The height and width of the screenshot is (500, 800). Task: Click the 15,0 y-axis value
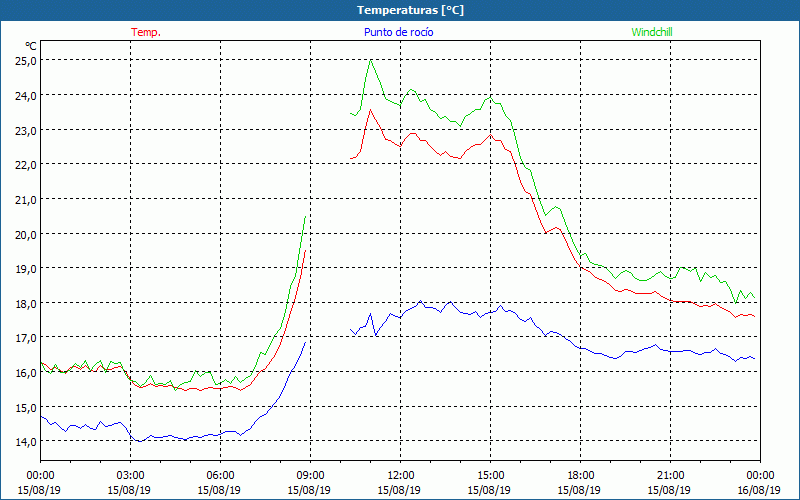coord(26,407)
